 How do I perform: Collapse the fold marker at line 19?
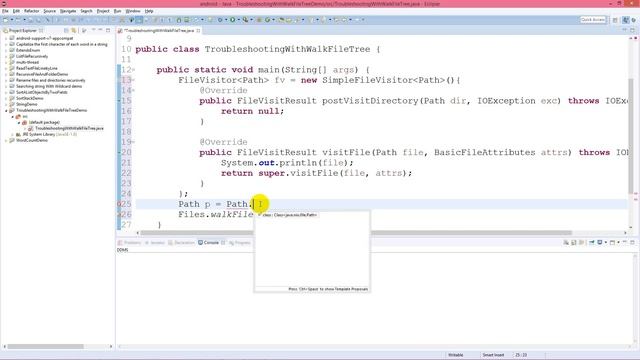click(x=133, y=142)
